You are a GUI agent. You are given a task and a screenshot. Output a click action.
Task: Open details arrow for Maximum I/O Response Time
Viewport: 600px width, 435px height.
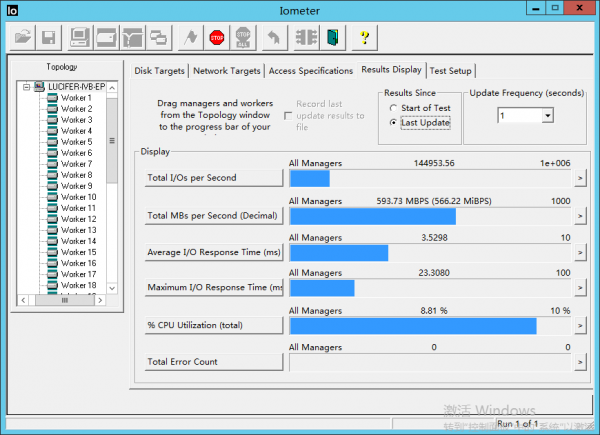point(580,288)
